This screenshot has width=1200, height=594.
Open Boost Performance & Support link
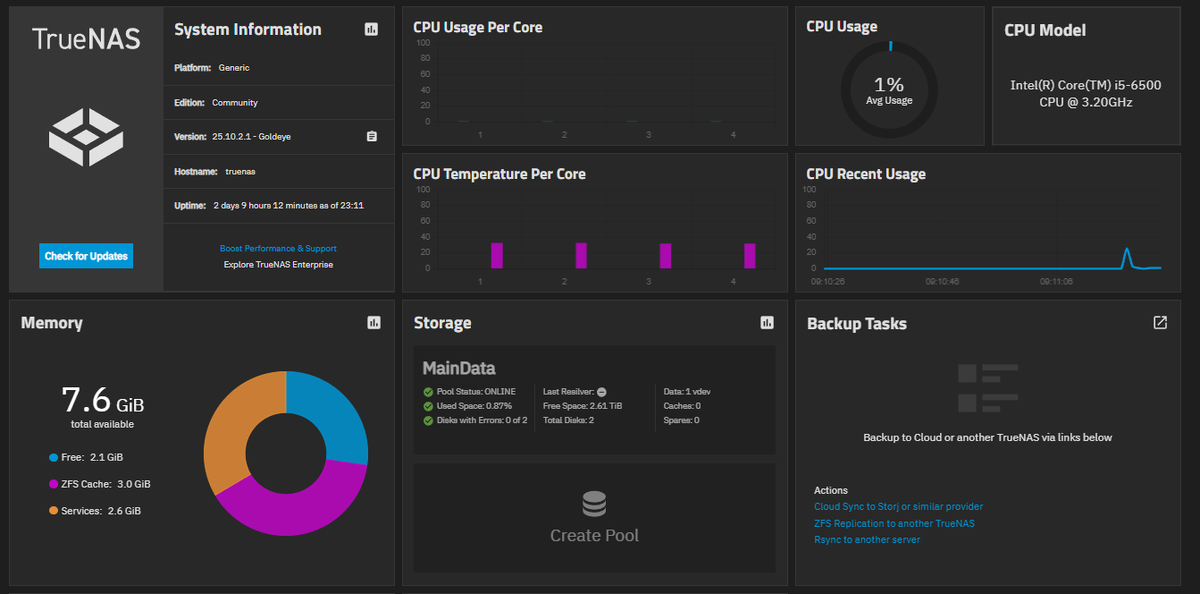(278, 248)
